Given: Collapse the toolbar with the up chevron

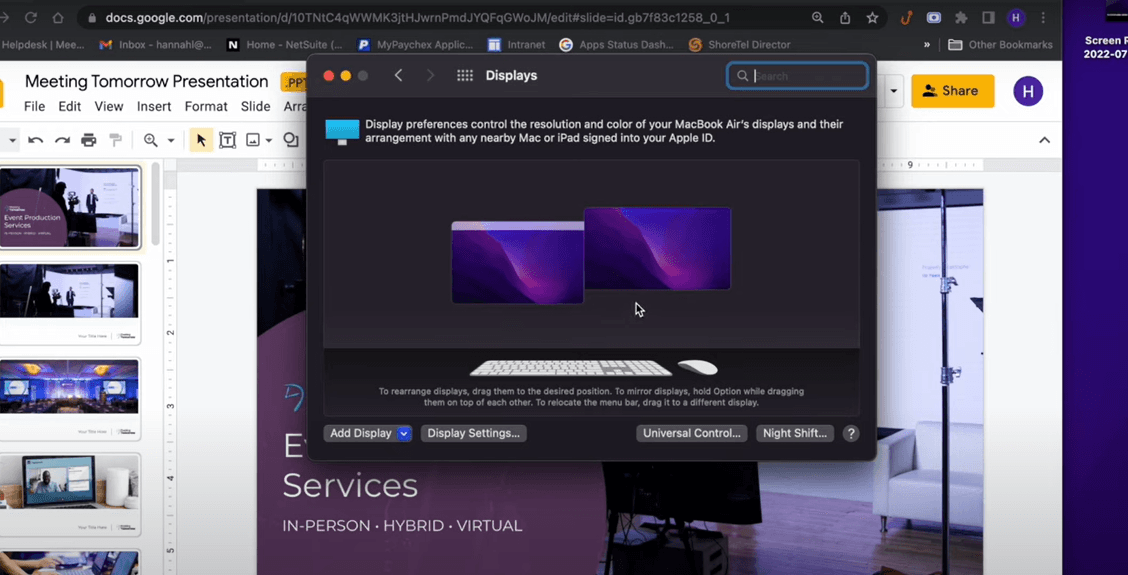Looking at the screenshot, I should (x=1045, y=140).
